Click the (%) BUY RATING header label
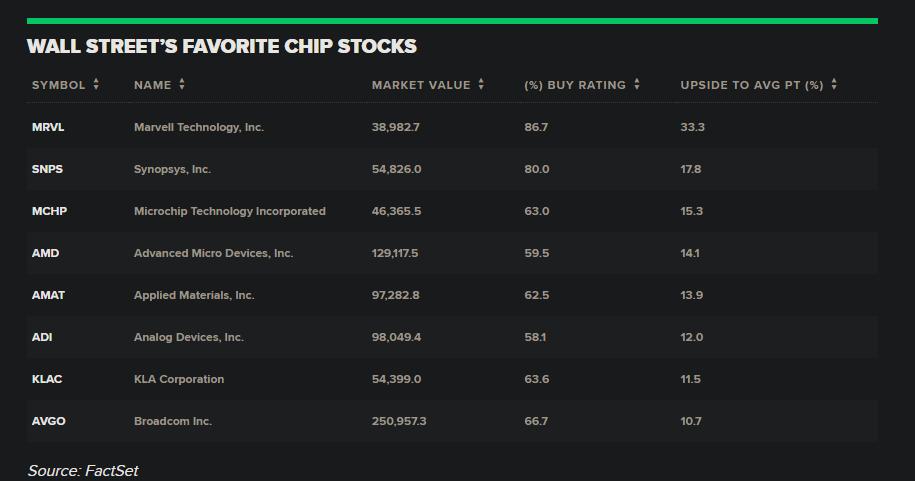This screenshot has width=915, height=481. [x=575, y=85]
